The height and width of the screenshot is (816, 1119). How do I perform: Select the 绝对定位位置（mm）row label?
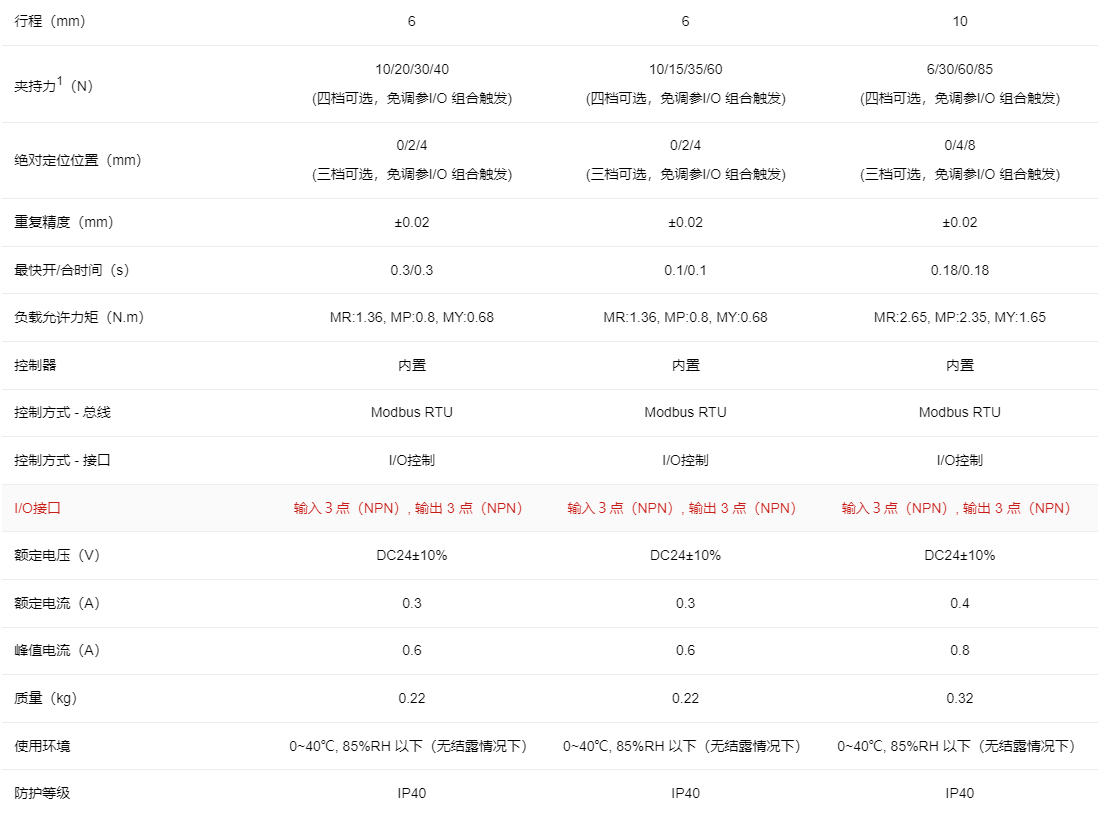point(78,160)
